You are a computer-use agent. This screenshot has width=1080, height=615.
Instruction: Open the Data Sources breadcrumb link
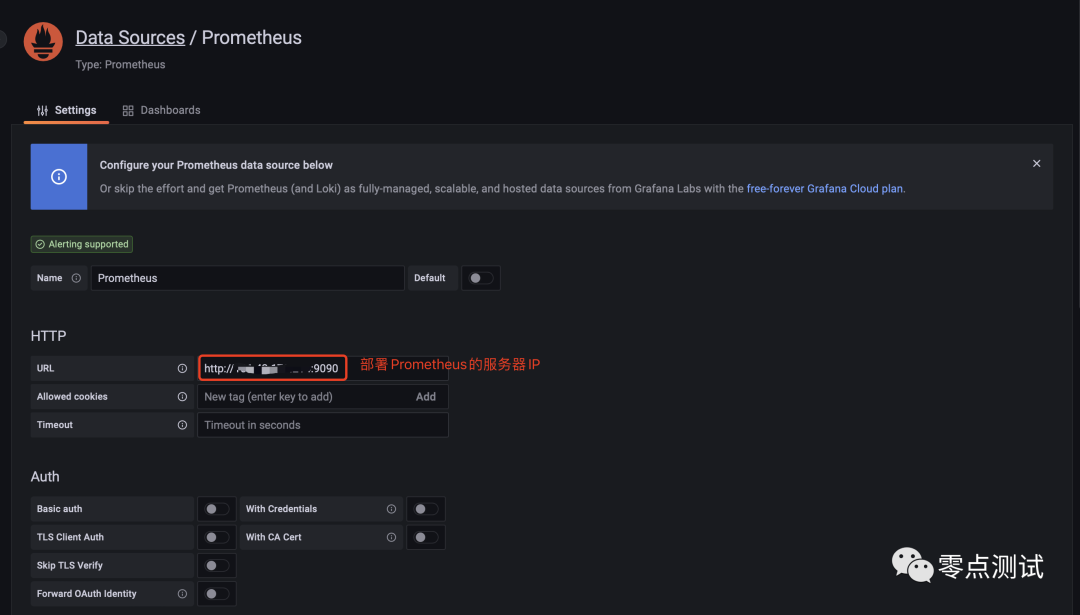click(x=130, y=37)
